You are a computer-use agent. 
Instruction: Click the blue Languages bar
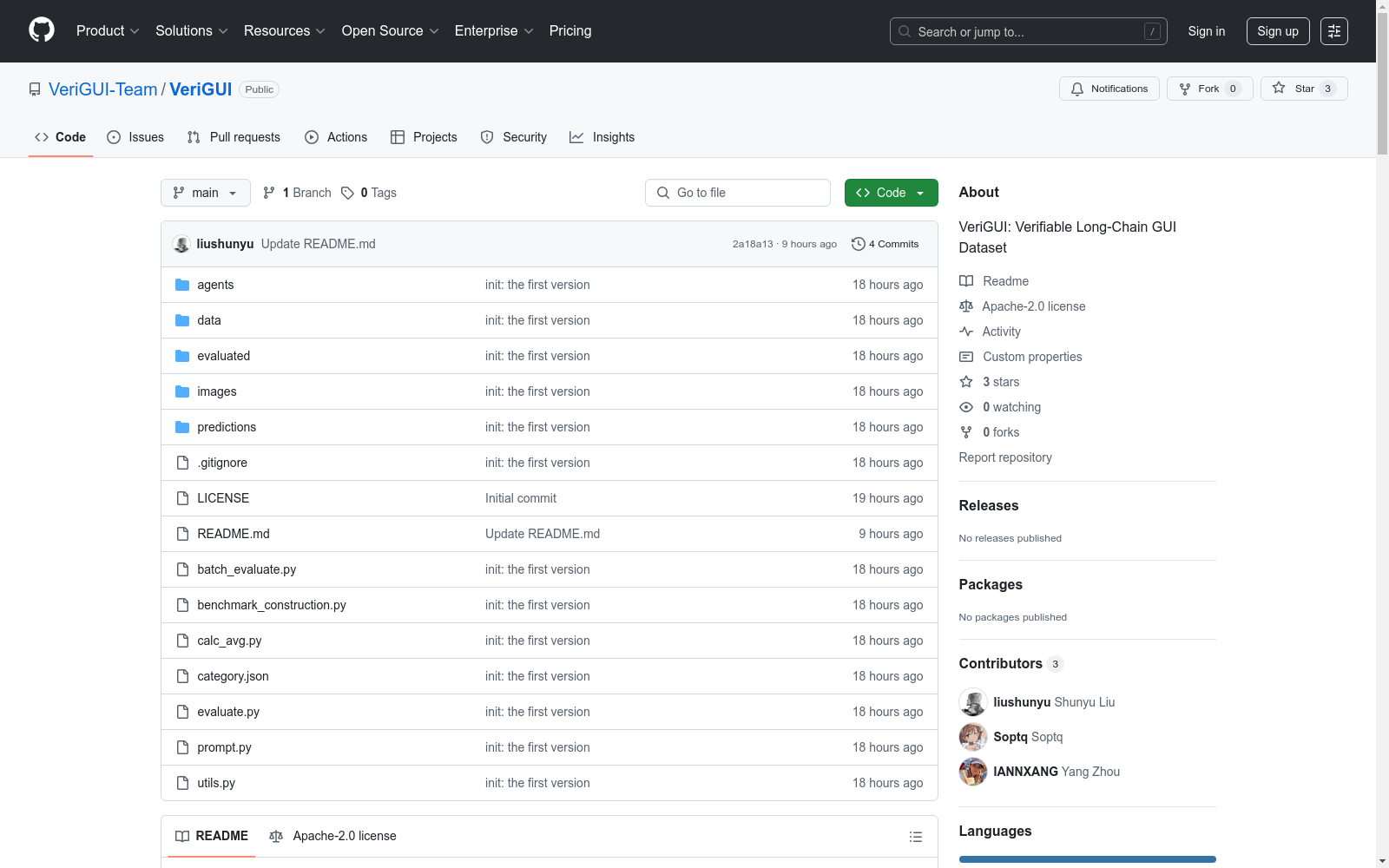click(1088, 859)
